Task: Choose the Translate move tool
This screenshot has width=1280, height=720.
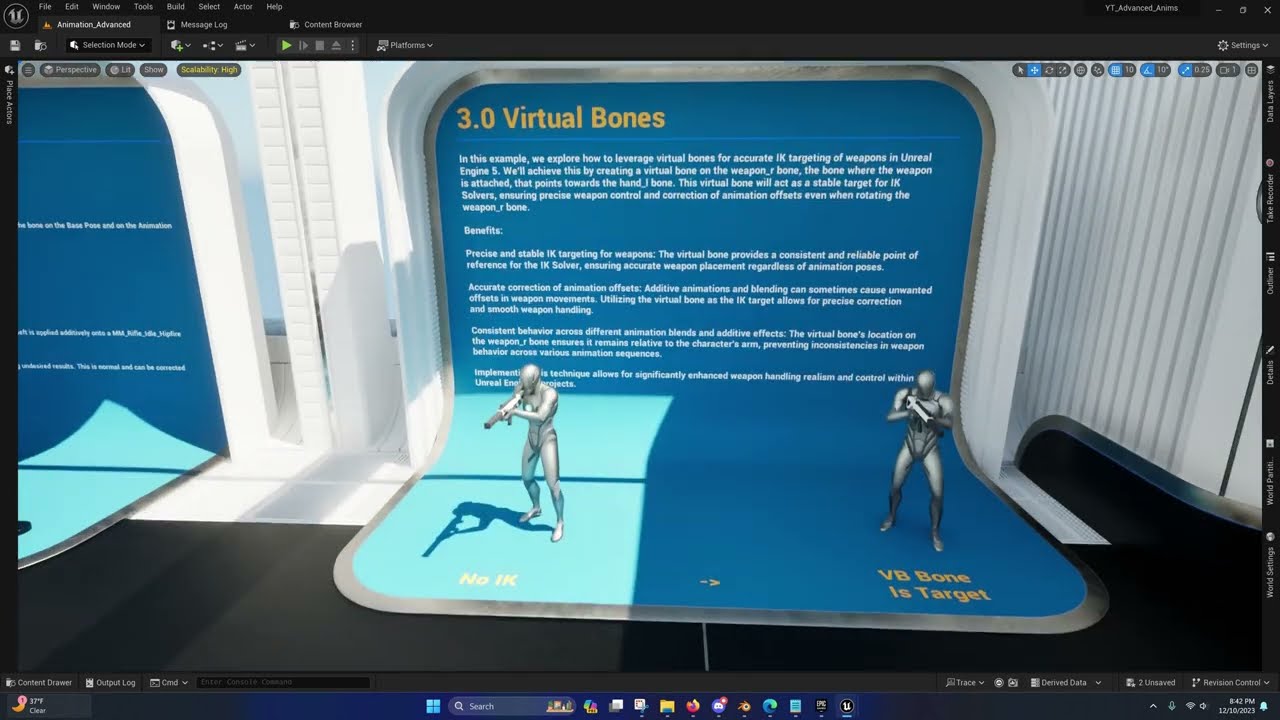Action: pyautogui.click(x=1034, y=70)
